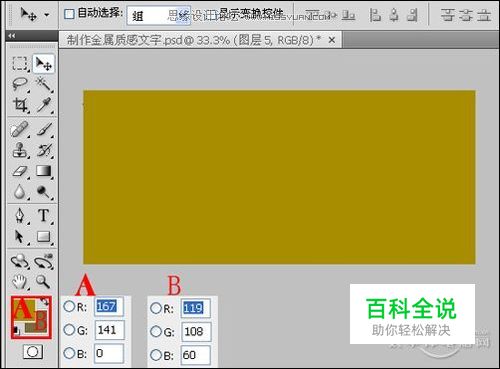Viewport: 500px width, 369px height.
Task: Select the Rectangular Marquee tool
Action: coord(20,63)
